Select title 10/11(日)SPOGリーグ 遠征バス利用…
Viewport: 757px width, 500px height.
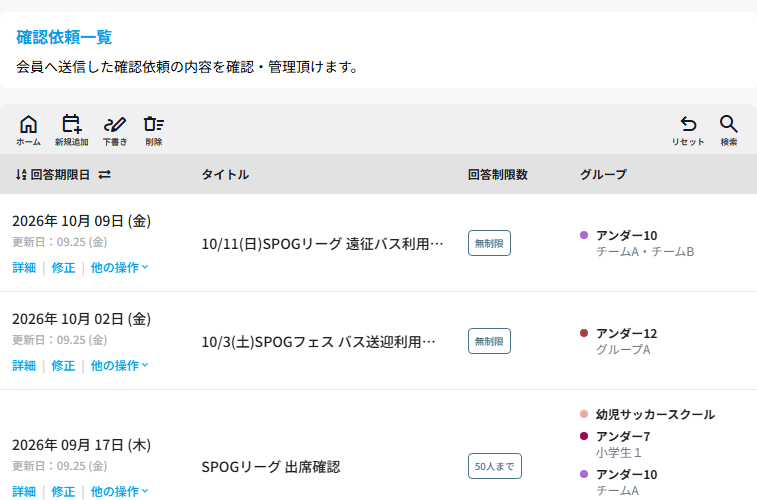pos(322,244)
